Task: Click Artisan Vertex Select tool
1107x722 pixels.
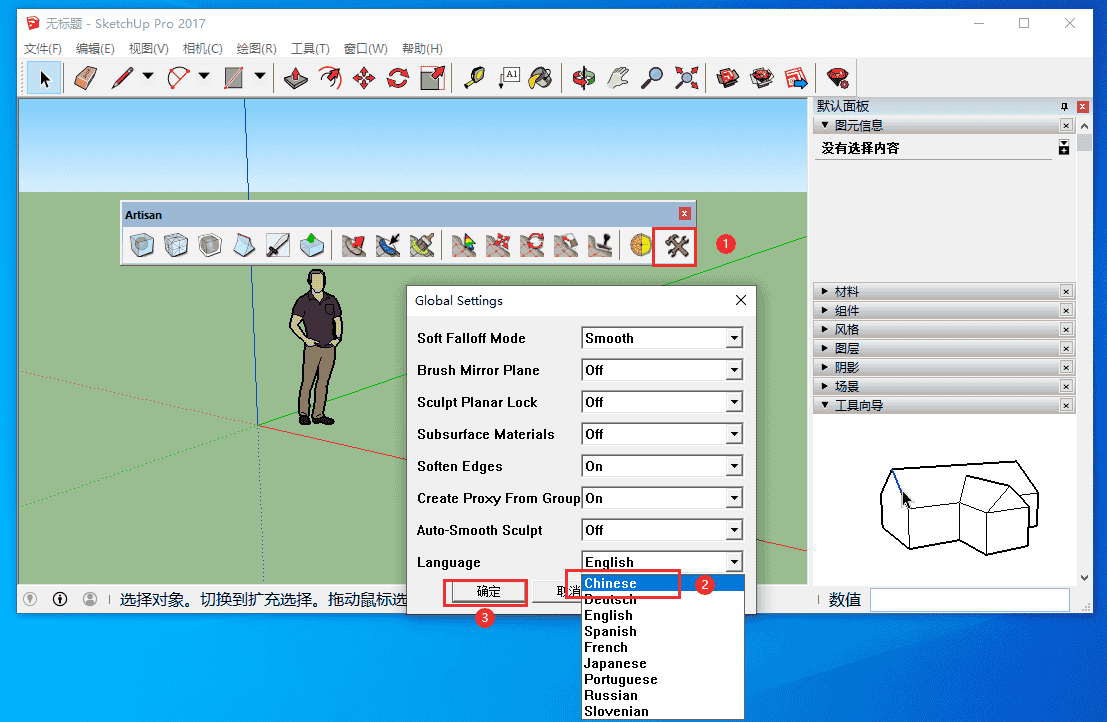Action: tap(463, 246)
